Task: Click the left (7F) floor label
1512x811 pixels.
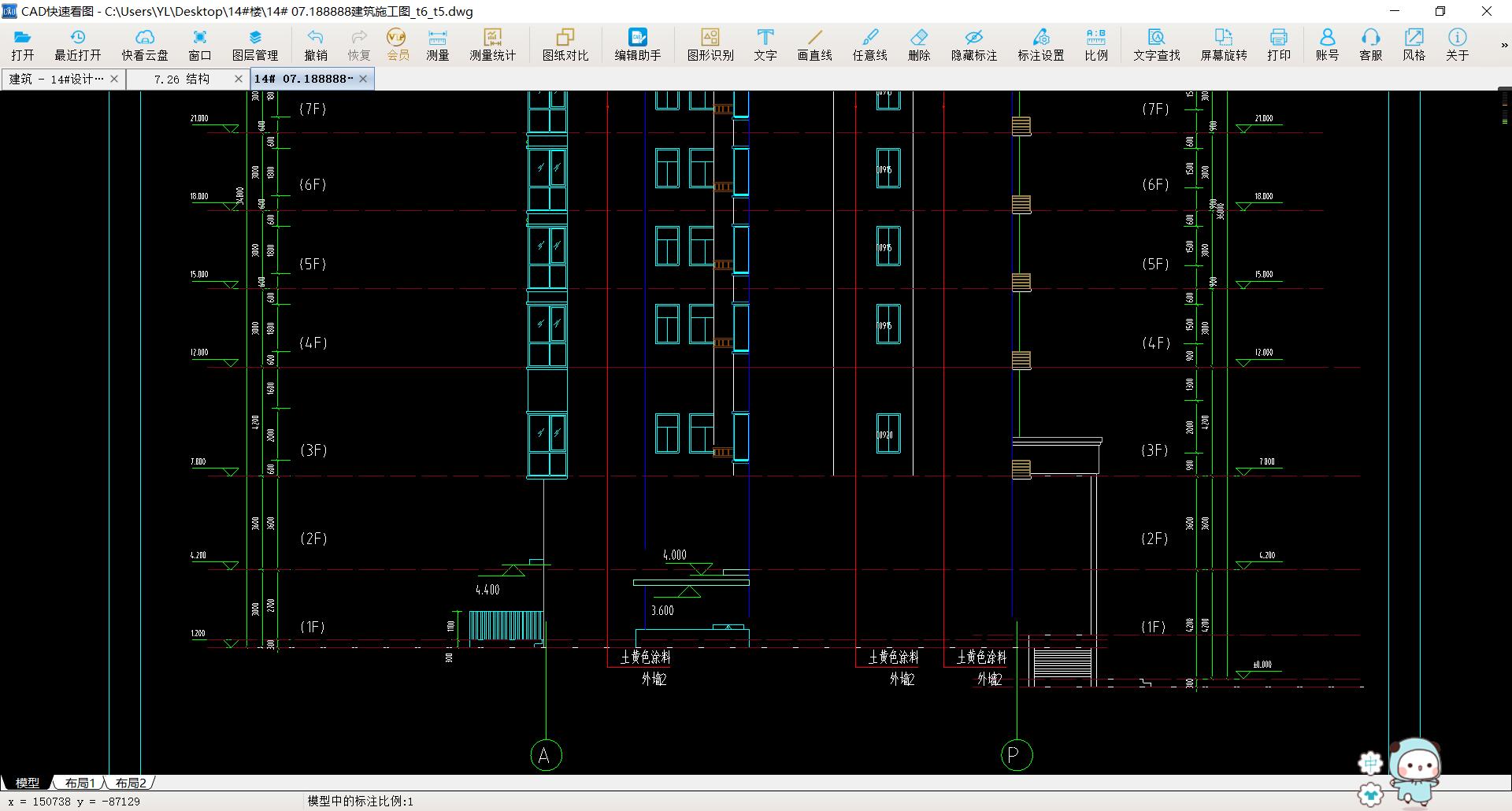Action: (313, 109)
